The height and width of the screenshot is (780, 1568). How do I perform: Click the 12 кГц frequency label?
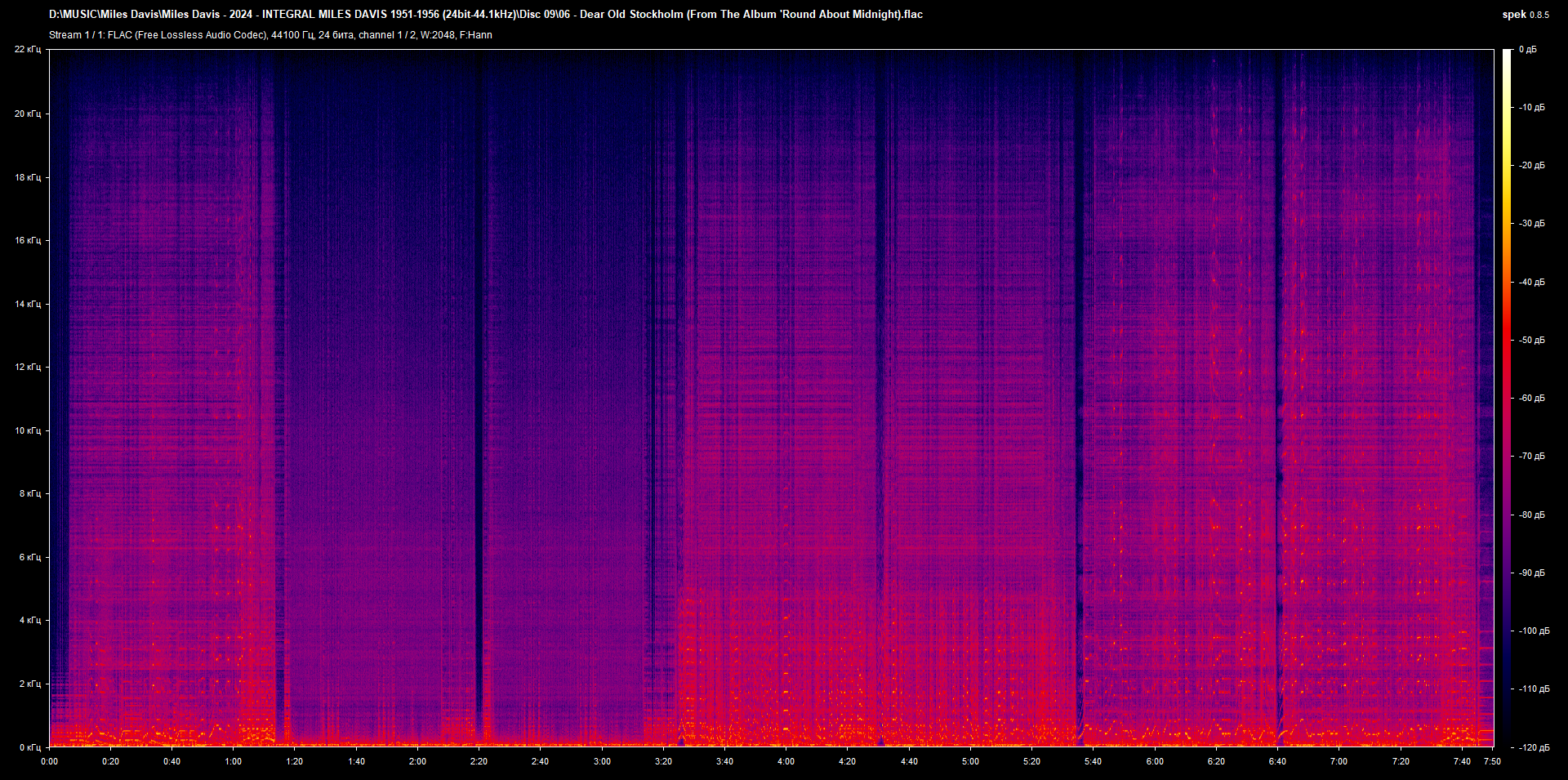(x=28, y=367)
